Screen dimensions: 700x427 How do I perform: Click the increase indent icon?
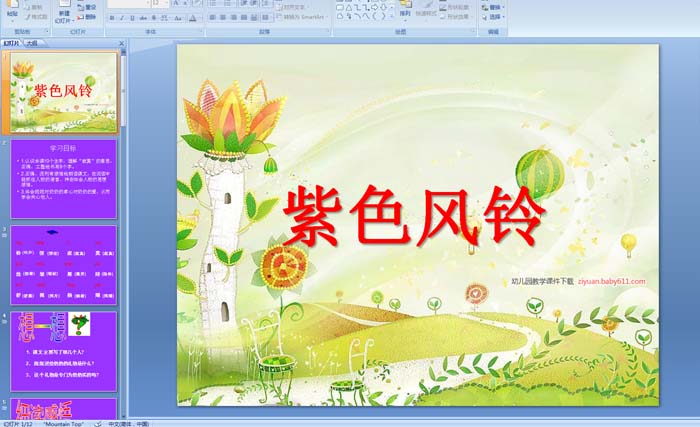(x=254, y=4)
